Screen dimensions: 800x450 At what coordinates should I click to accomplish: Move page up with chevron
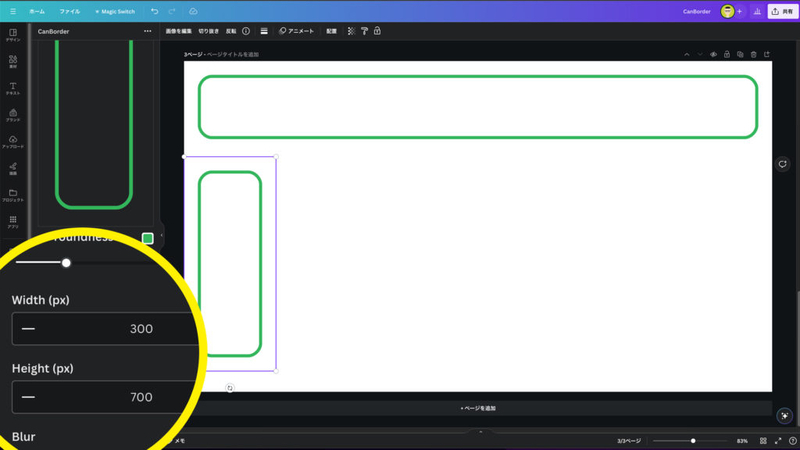[x=687, y=54]
